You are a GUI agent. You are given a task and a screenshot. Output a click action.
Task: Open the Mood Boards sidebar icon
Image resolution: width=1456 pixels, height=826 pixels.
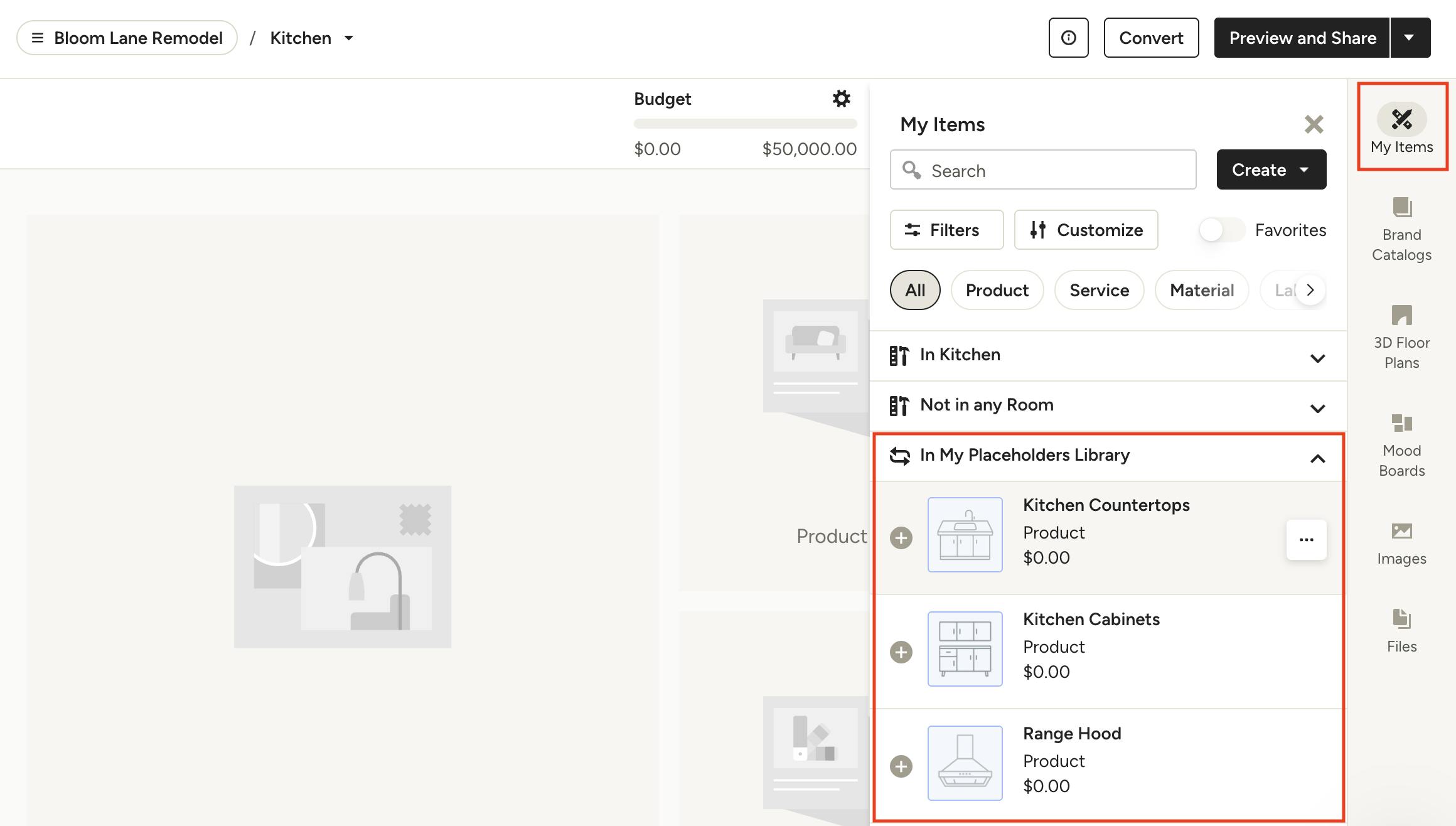pos(1401,444)
